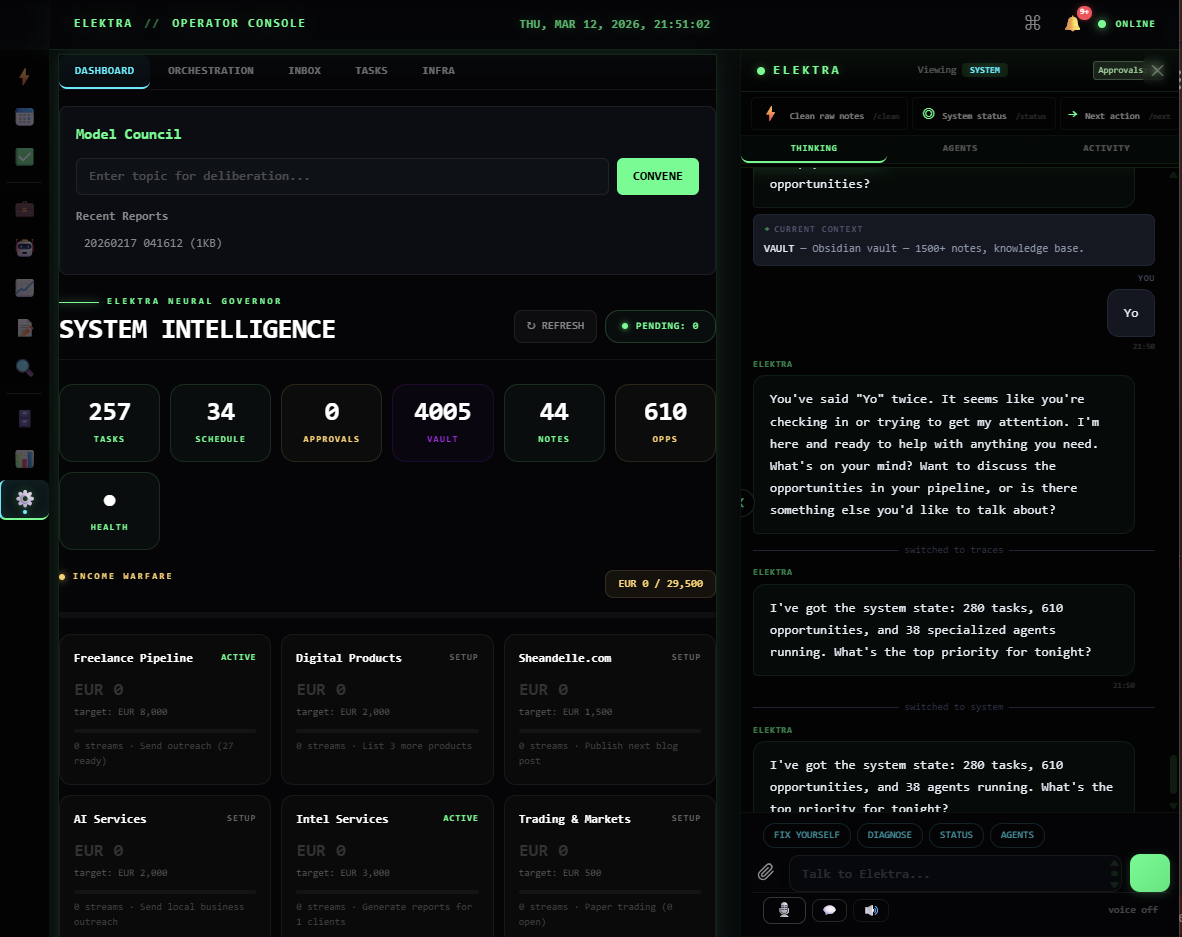Click the EUR 0 / 29,500 progress pill
The height and width of the screenshot is (937, 1182).
[x=660, y=583]
